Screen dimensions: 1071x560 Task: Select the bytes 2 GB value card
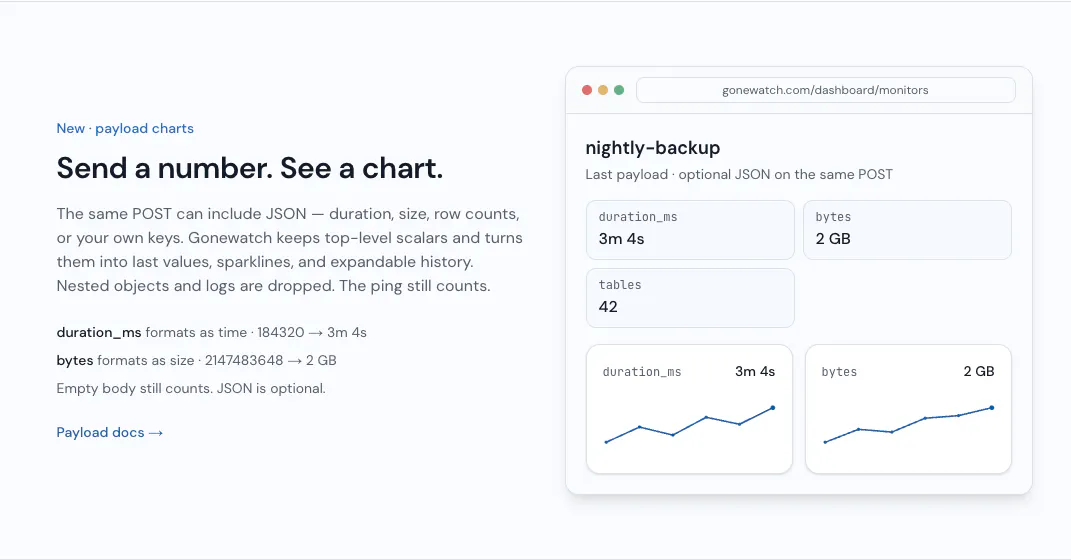point(907,229)
